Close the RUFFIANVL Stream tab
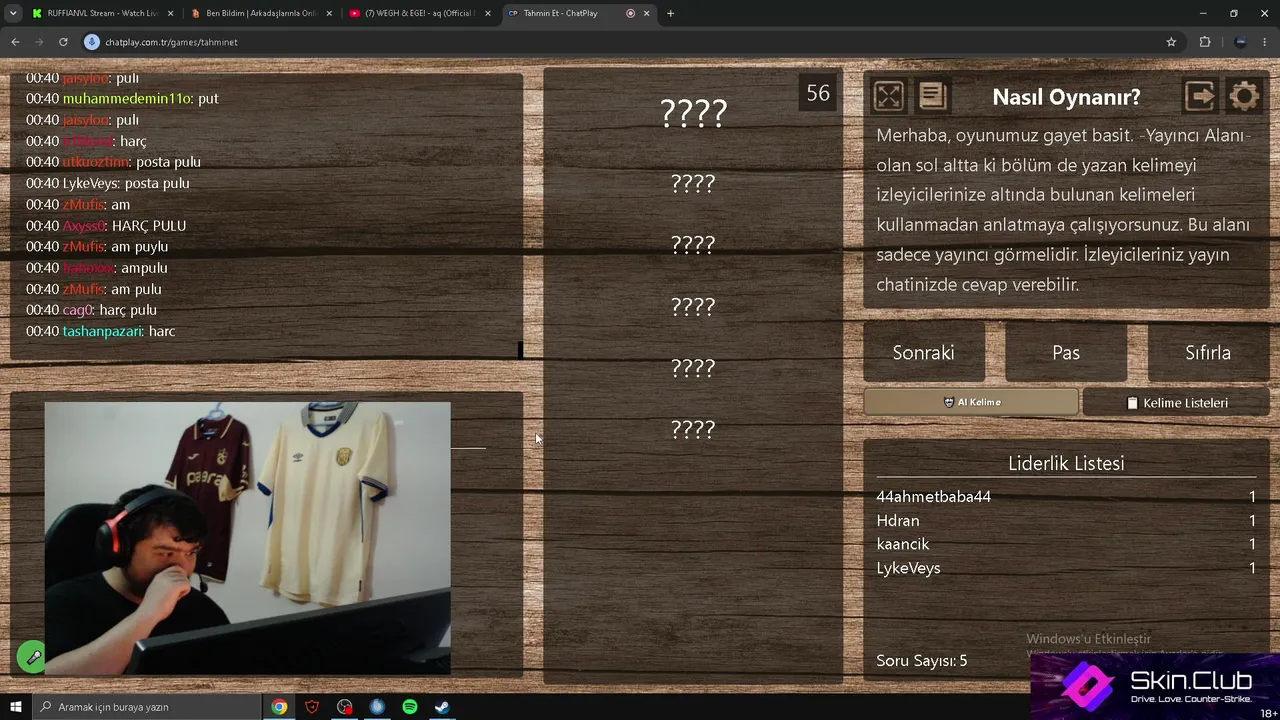 (x=170, y=13)
